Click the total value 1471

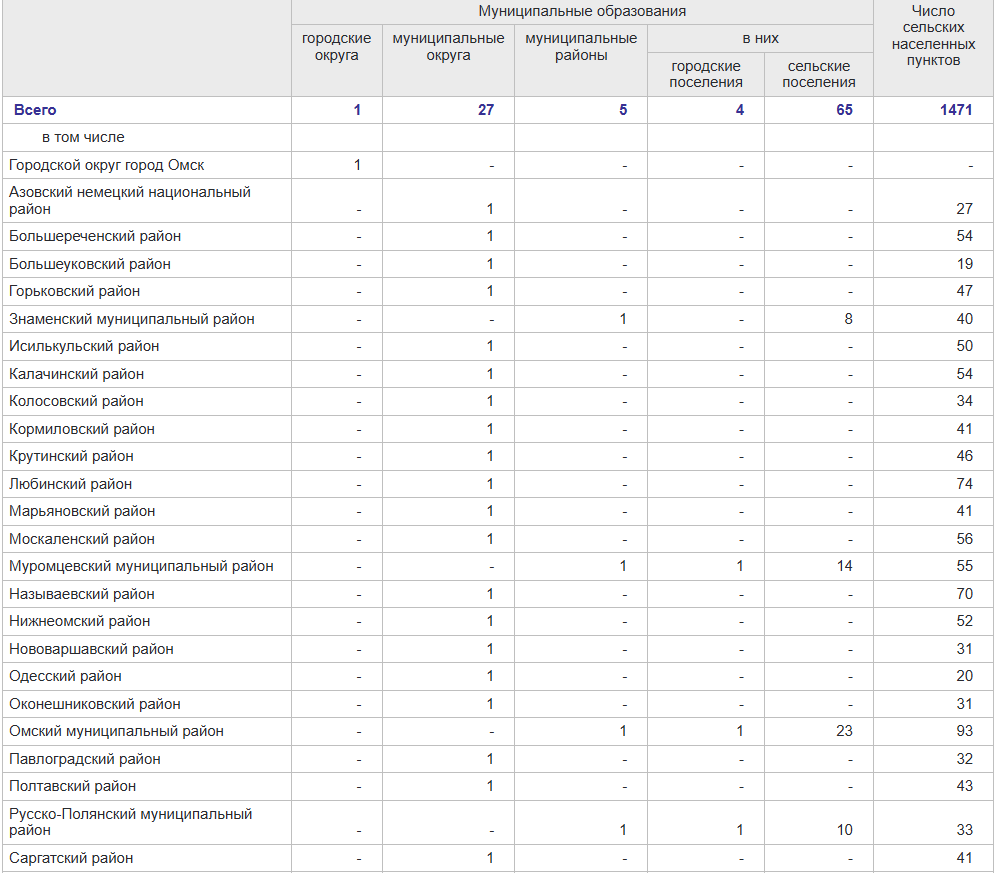tap(955, 110)
